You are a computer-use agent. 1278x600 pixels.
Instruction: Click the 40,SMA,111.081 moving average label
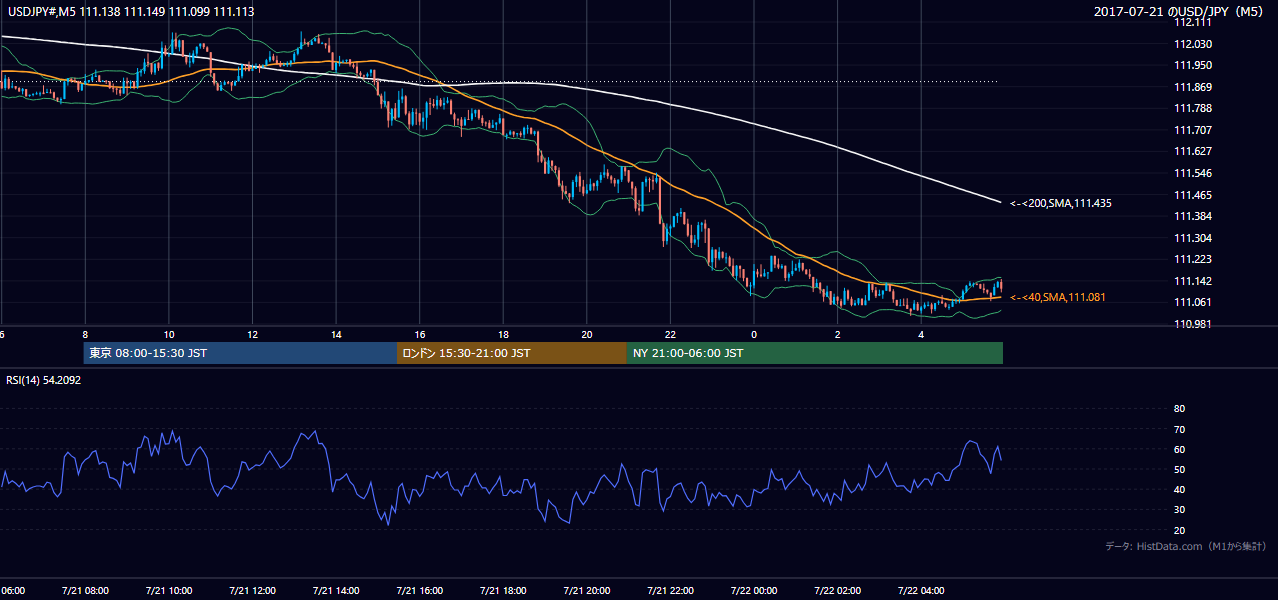[1058, 297]
